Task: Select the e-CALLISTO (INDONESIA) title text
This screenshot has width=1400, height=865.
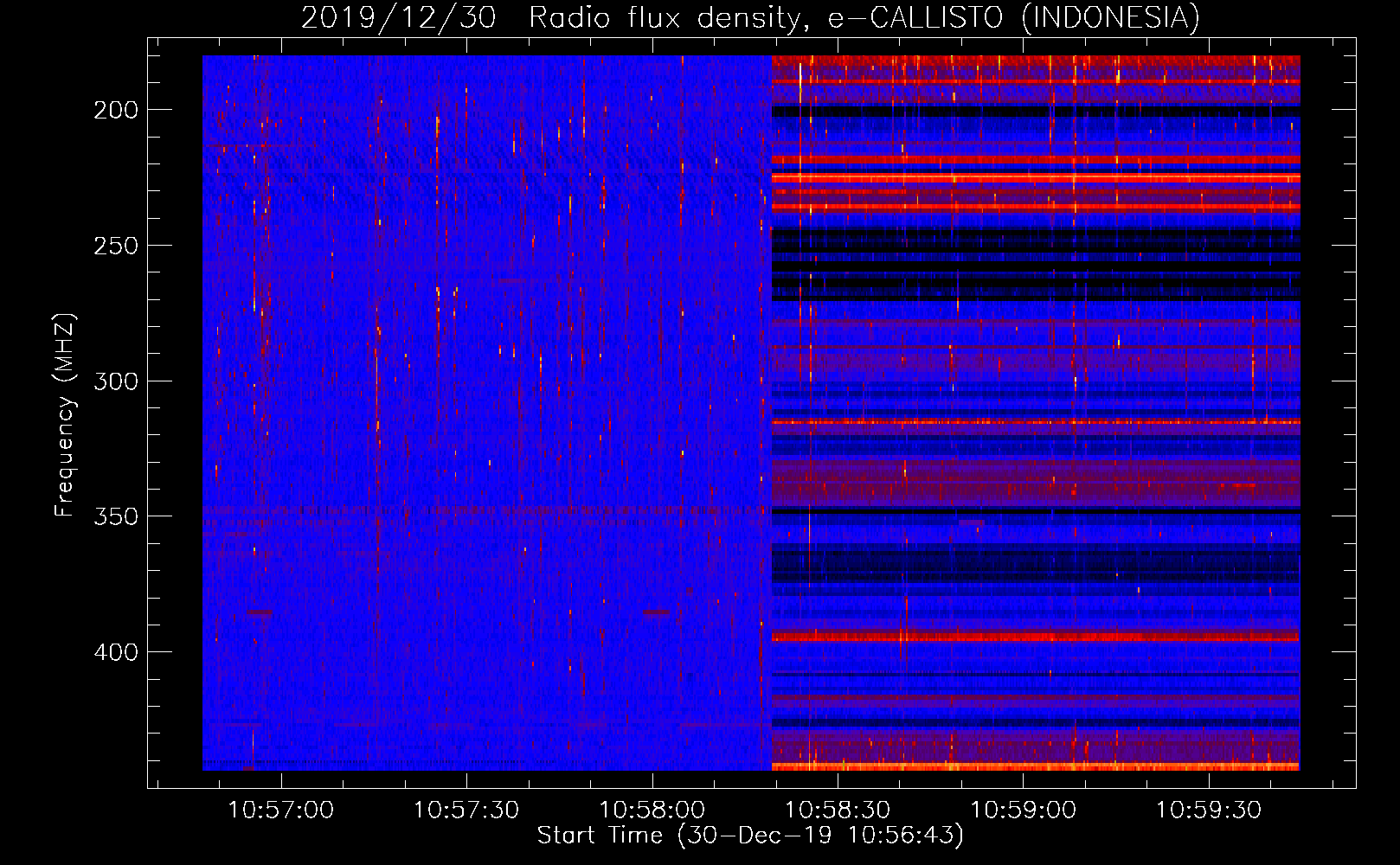Action: click(x=1013, y=17)
